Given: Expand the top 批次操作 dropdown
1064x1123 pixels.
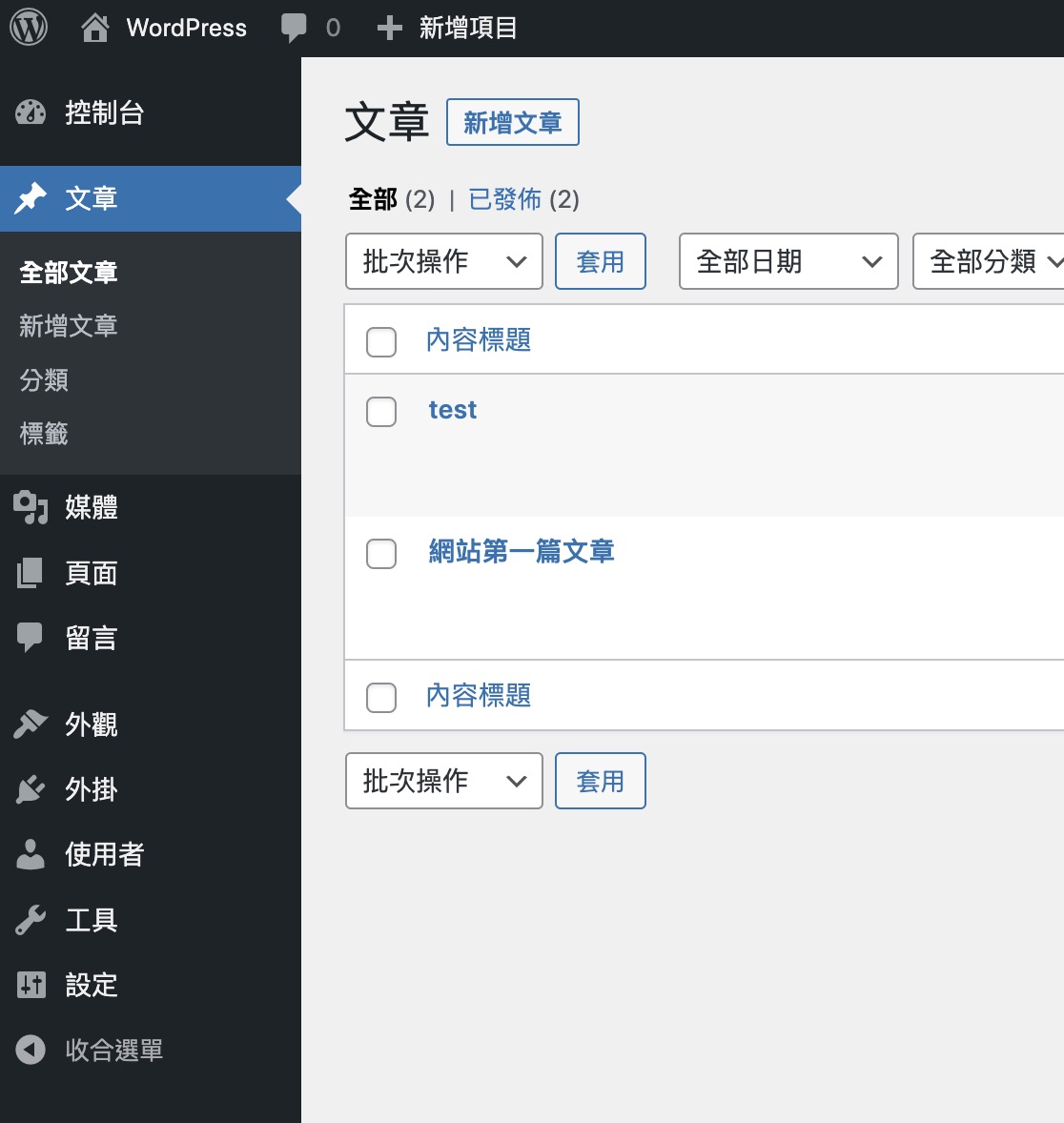Looking at the screenshot, I should click(444, 261).
